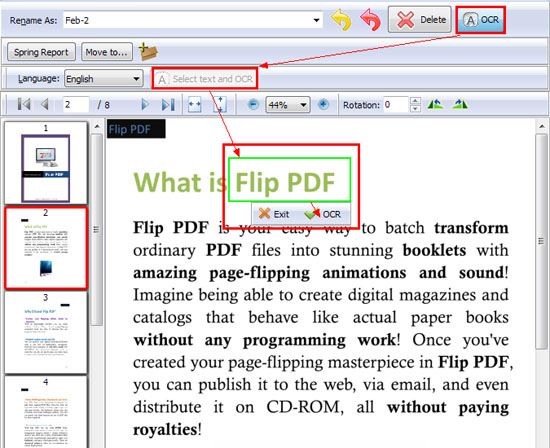Viewport: 550px width, 448px height.
Task: Click Select text and OCR button
Action: coord(205,79)
